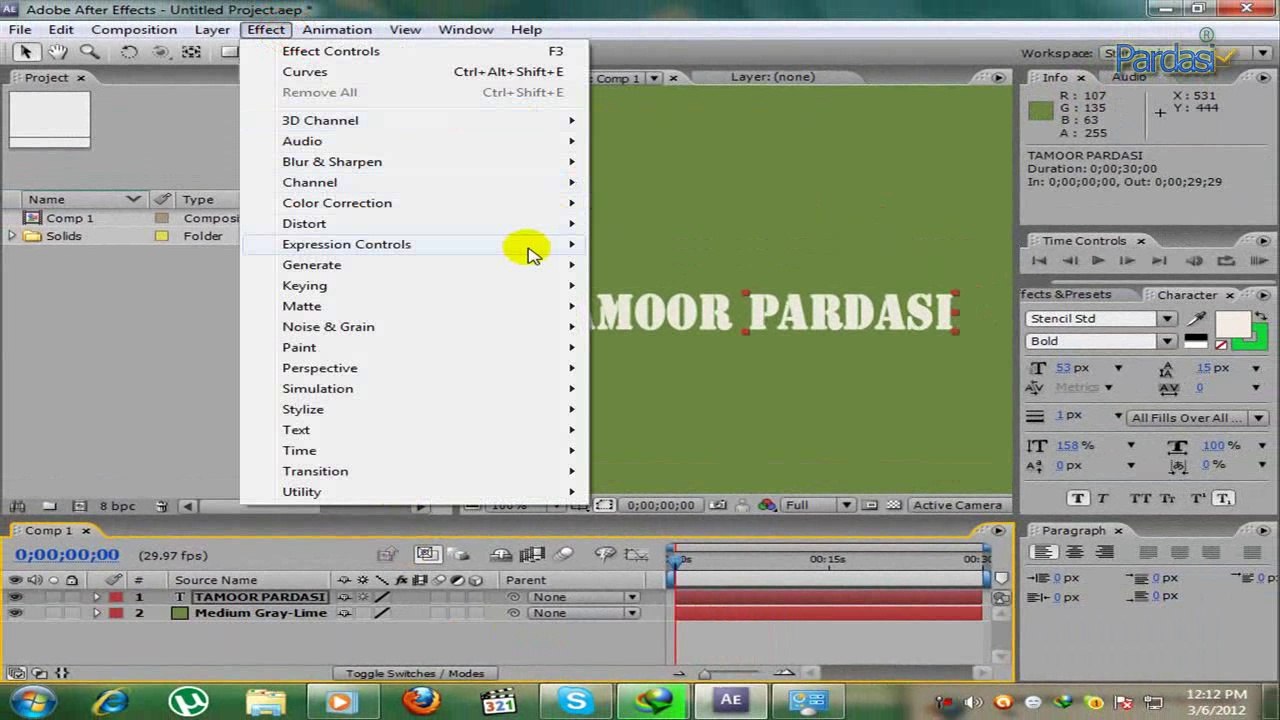Viewport: 1280px width, 720px height.
Task: Open Expression Controls submenu
Action: [414, 244]
